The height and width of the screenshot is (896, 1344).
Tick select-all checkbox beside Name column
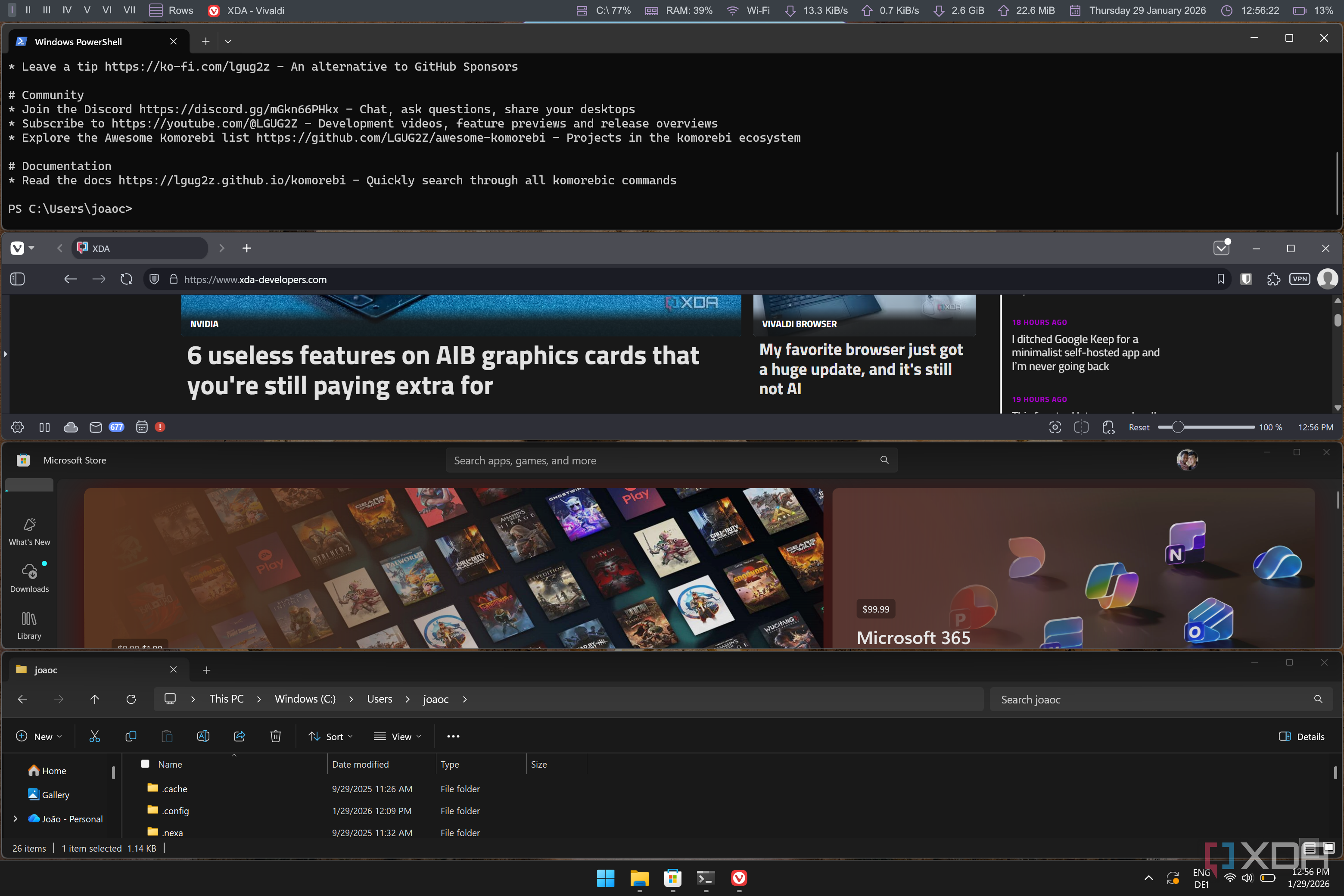point(145,763)
